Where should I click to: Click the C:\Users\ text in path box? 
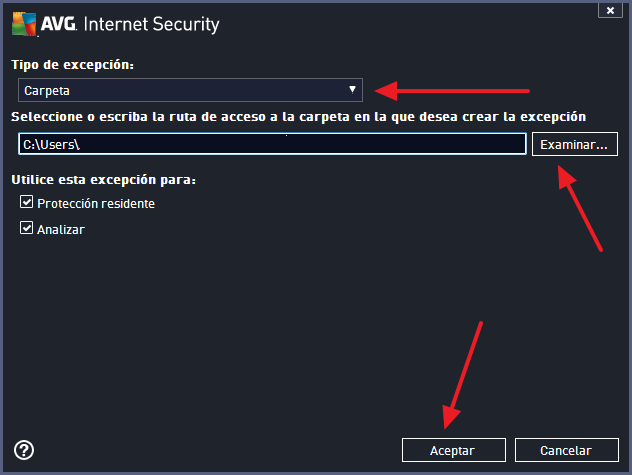51,145
